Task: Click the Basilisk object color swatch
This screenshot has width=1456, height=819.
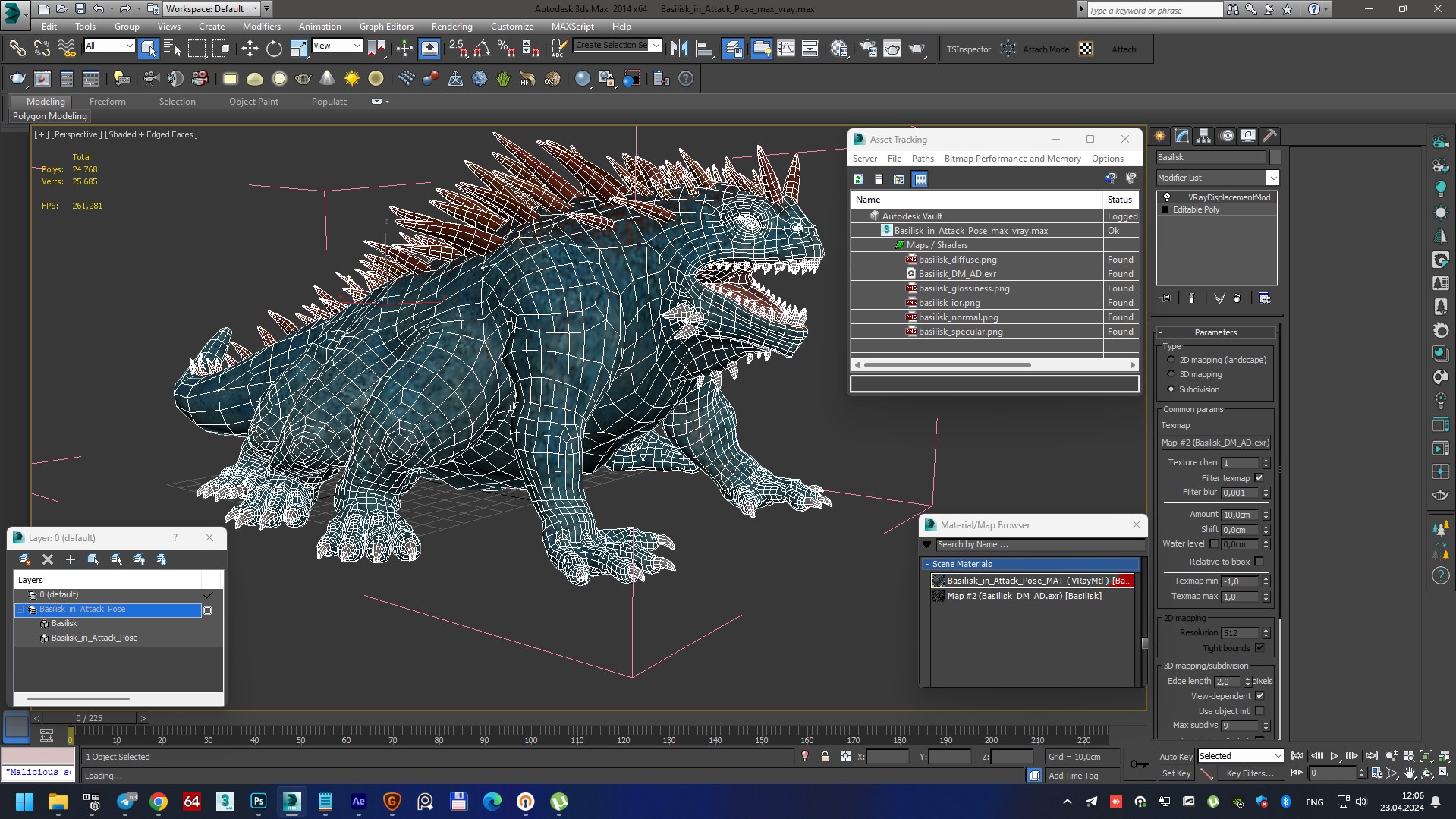Action: (1275, 157)
